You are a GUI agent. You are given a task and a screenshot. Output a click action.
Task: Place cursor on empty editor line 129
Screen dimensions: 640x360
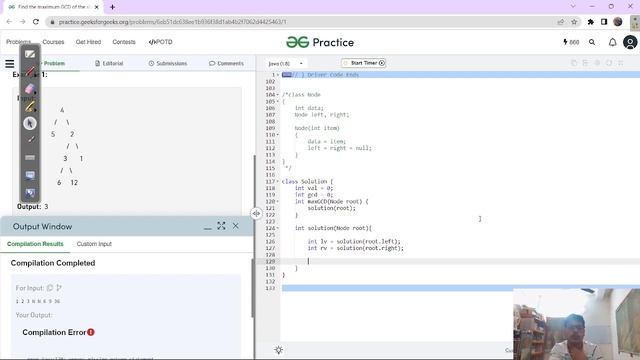click(x=460, y=261)
